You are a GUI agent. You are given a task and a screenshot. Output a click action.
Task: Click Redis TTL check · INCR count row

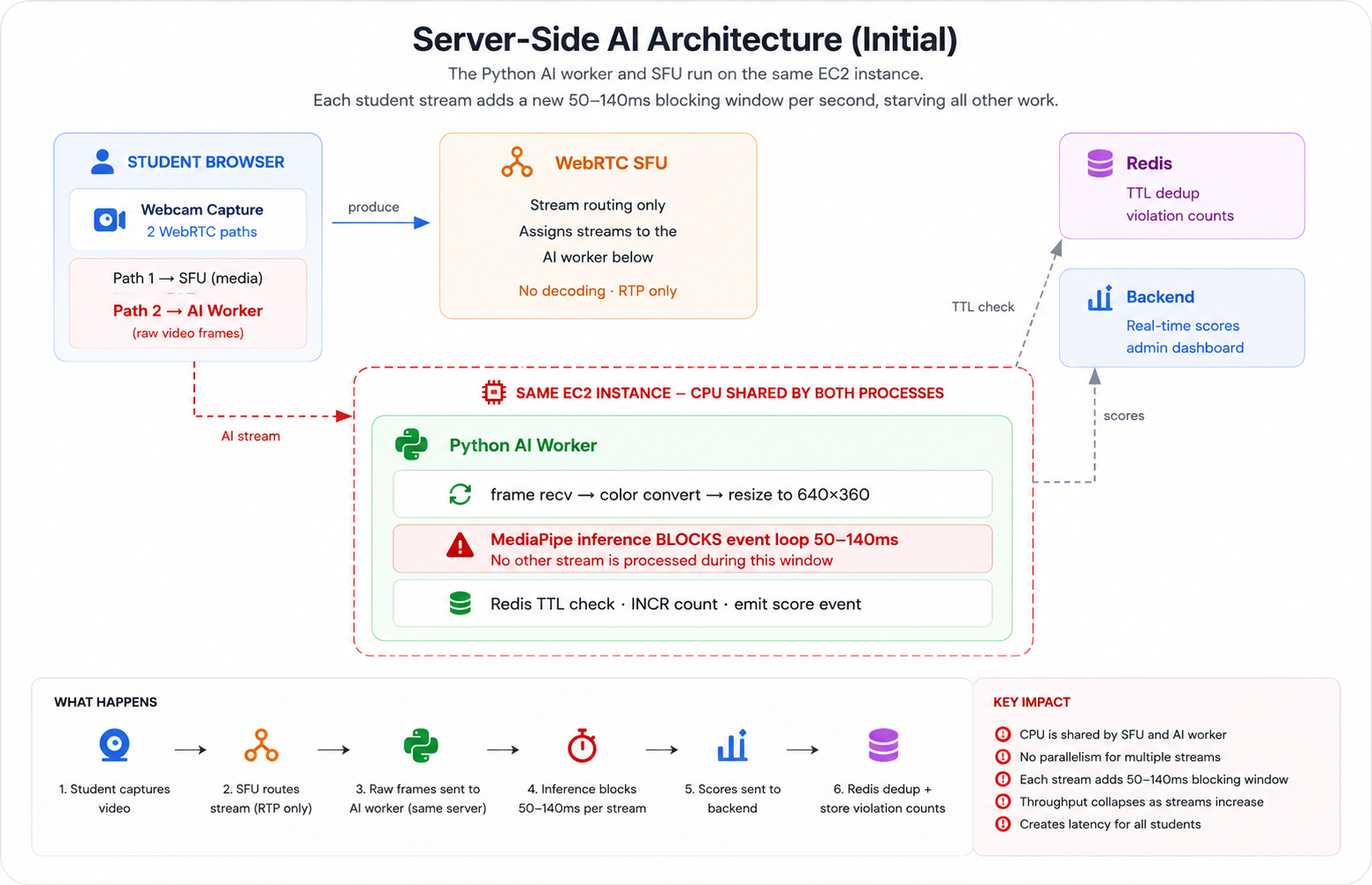pyautogui.click(x=693, y=603)
